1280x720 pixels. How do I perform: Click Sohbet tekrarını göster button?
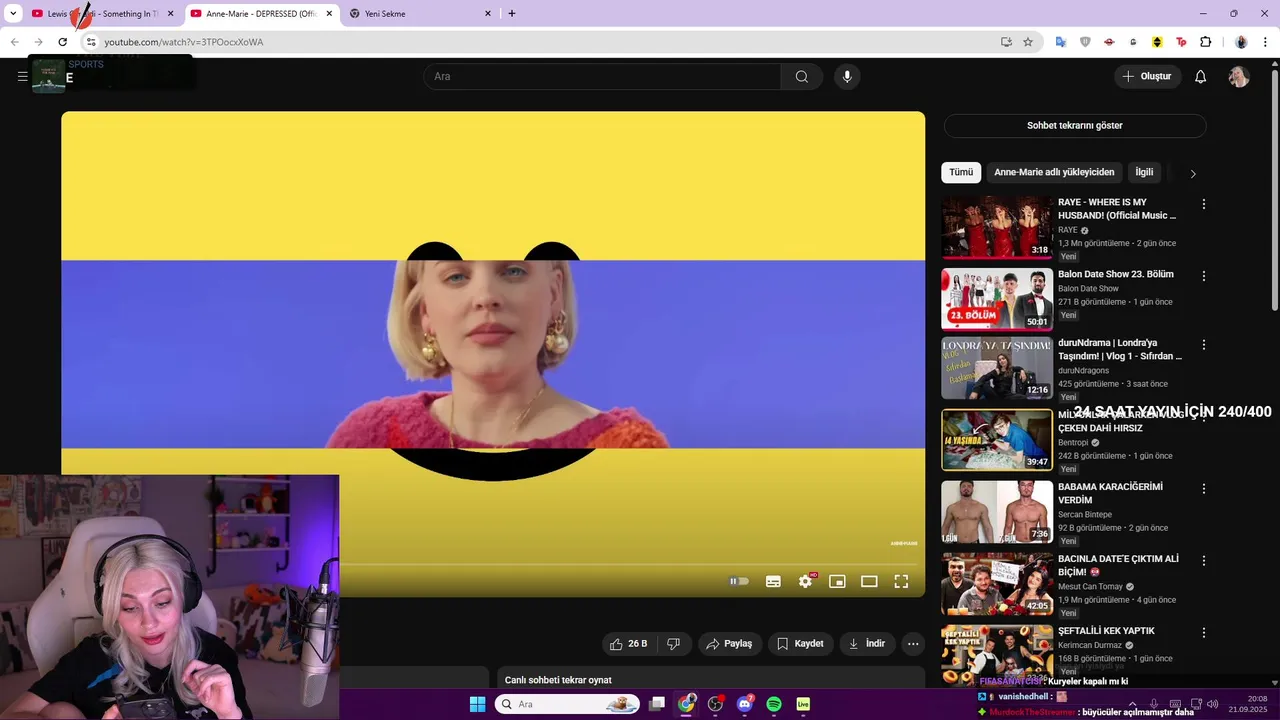point(1075,126)
